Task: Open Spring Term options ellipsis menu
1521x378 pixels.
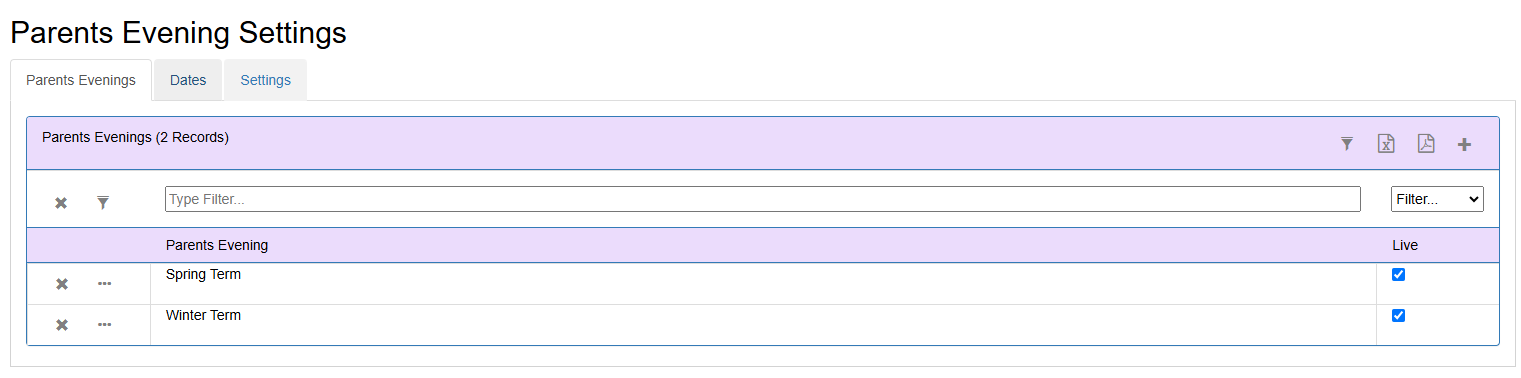Action: (104, 284)
